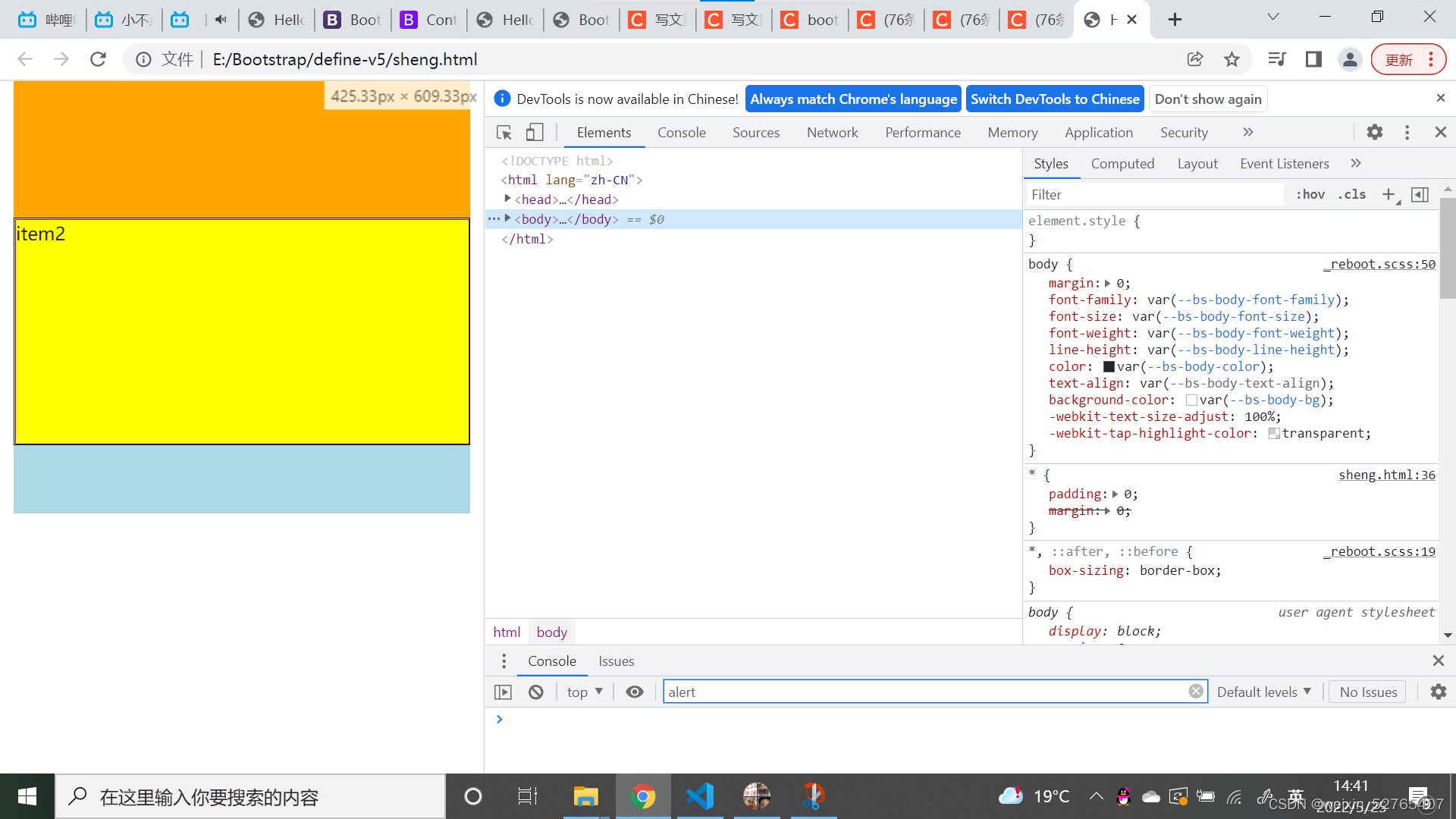Open a new browser tab
The image size is (1456, 819).
[x=1175, y=20]
